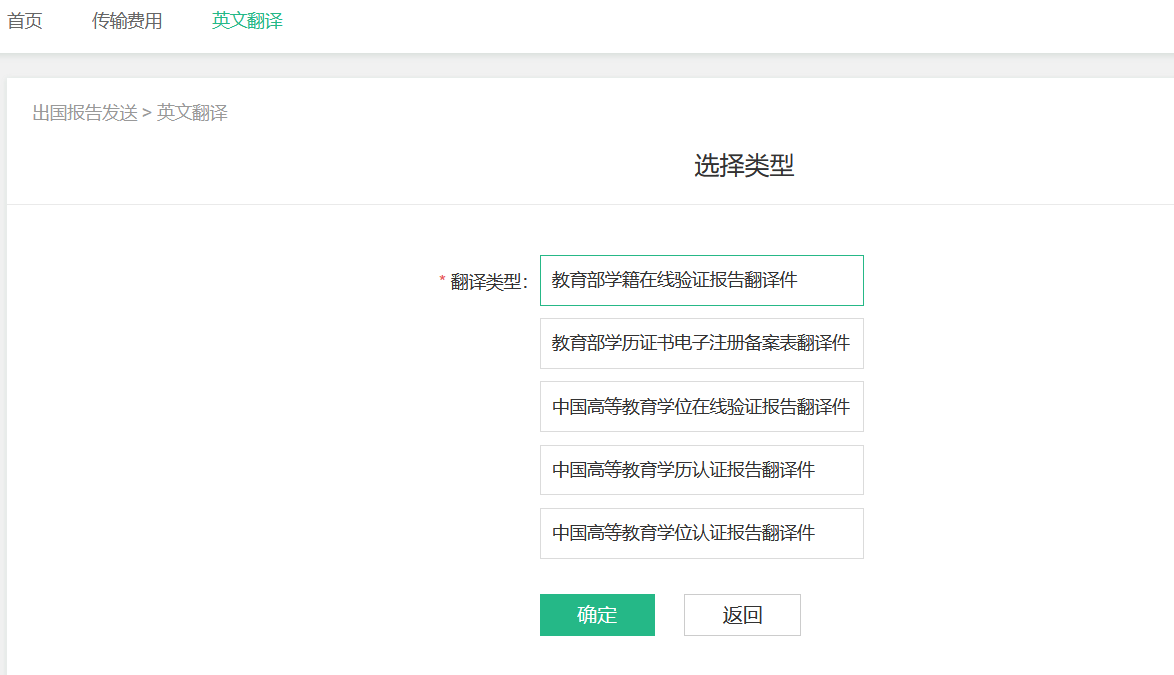1174x675 pixels.
Task: Select 教育部学籍在线验证报告翻译件 option
Action: click(702, 281)
